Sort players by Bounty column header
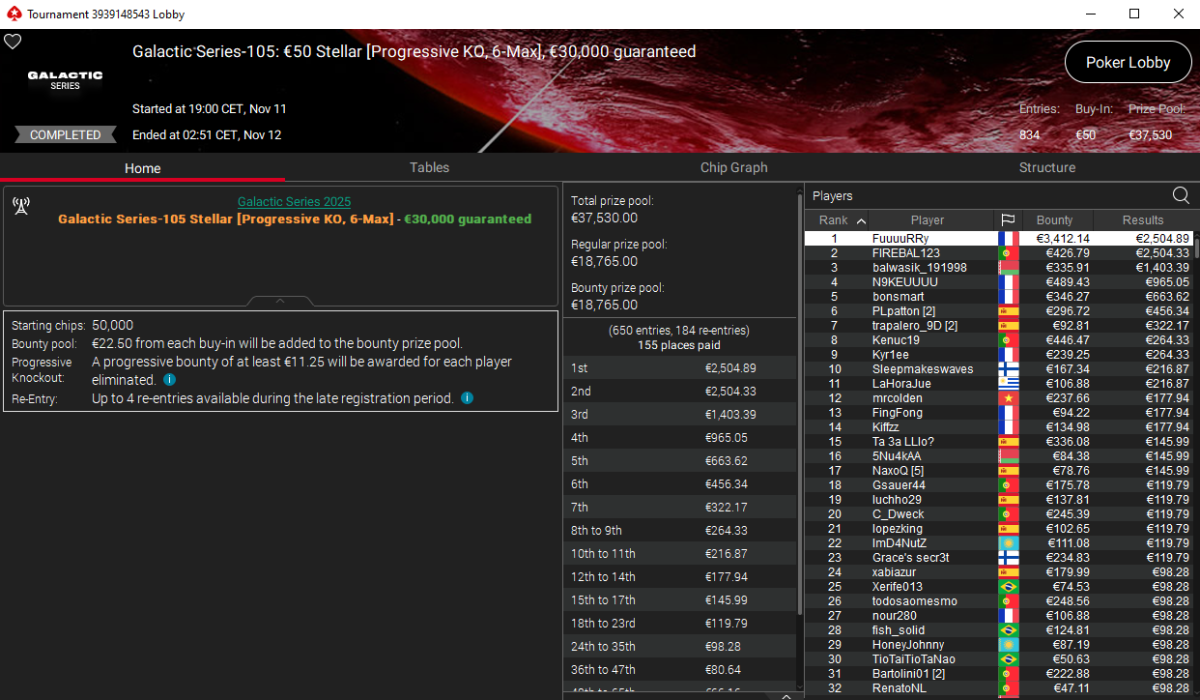The image size is (1200, 700). pyautogui.click(x=1054, y=220)
